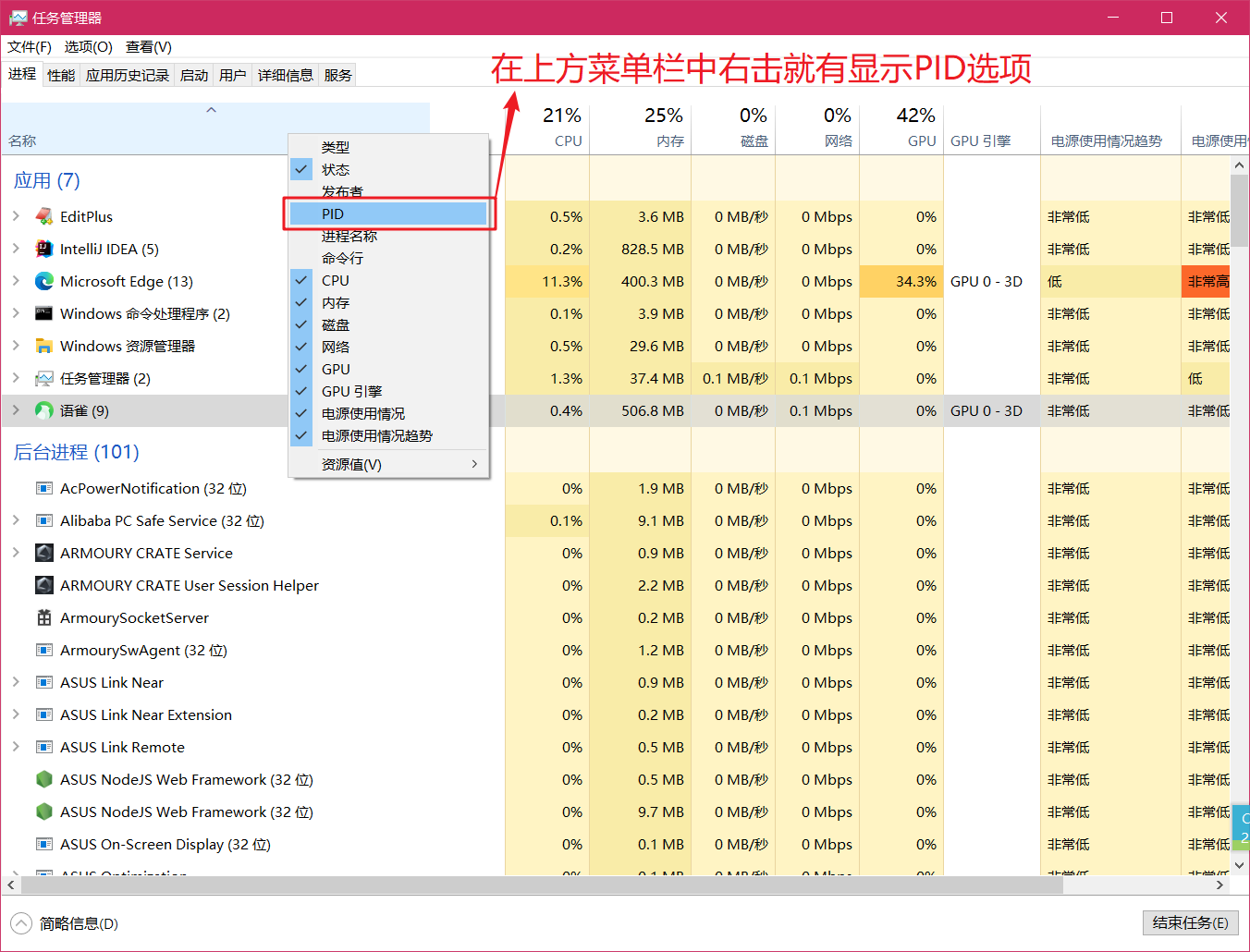Click the vertical scrollbar down arrow

1240,865
